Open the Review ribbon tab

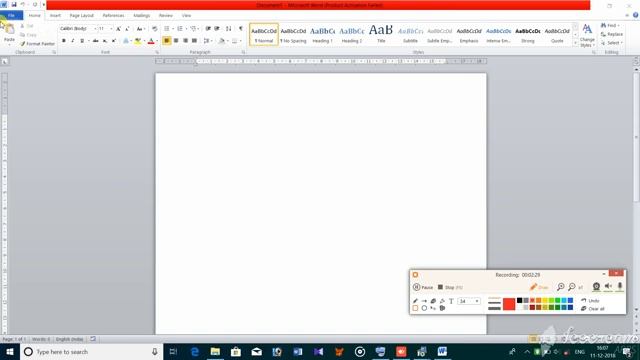[x=165, y=16]
